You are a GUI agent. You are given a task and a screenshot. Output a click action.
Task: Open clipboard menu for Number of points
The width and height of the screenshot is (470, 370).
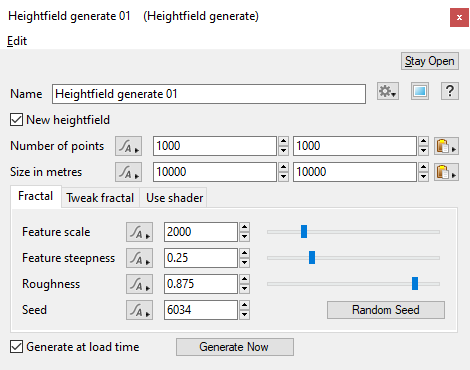point(446,146)
